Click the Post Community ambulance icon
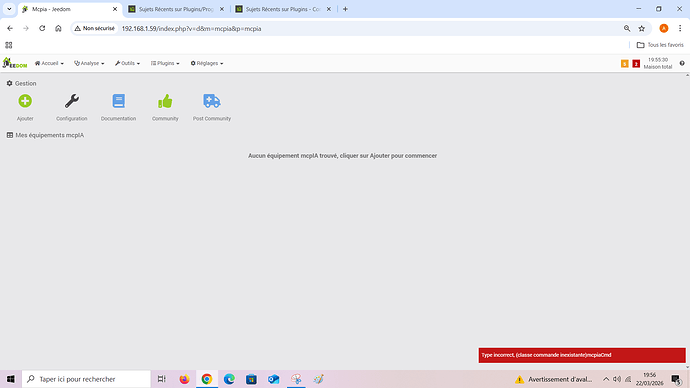690x388 pixels. [212, 101]
